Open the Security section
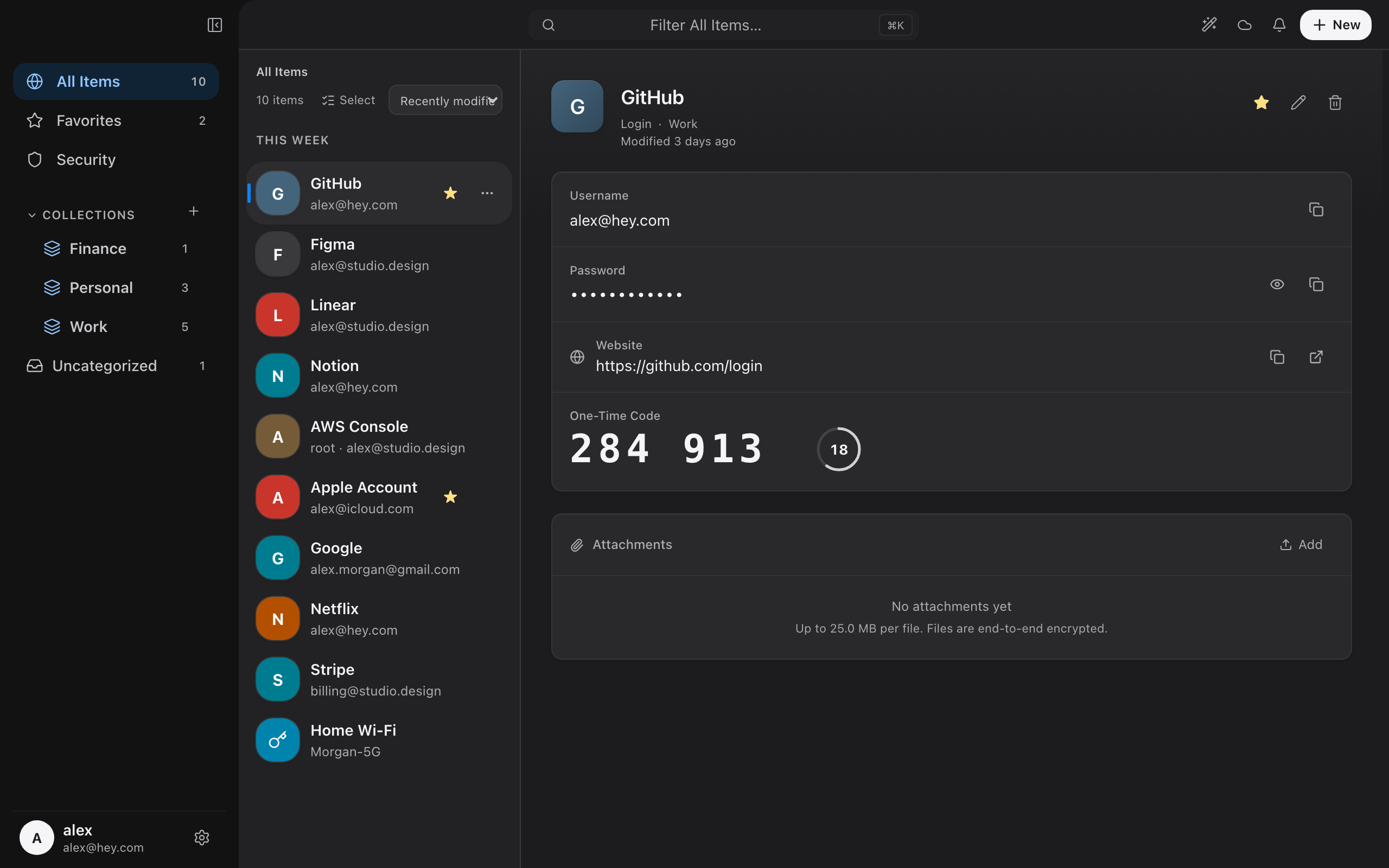 pyautogui.click(x=116, y=159)
